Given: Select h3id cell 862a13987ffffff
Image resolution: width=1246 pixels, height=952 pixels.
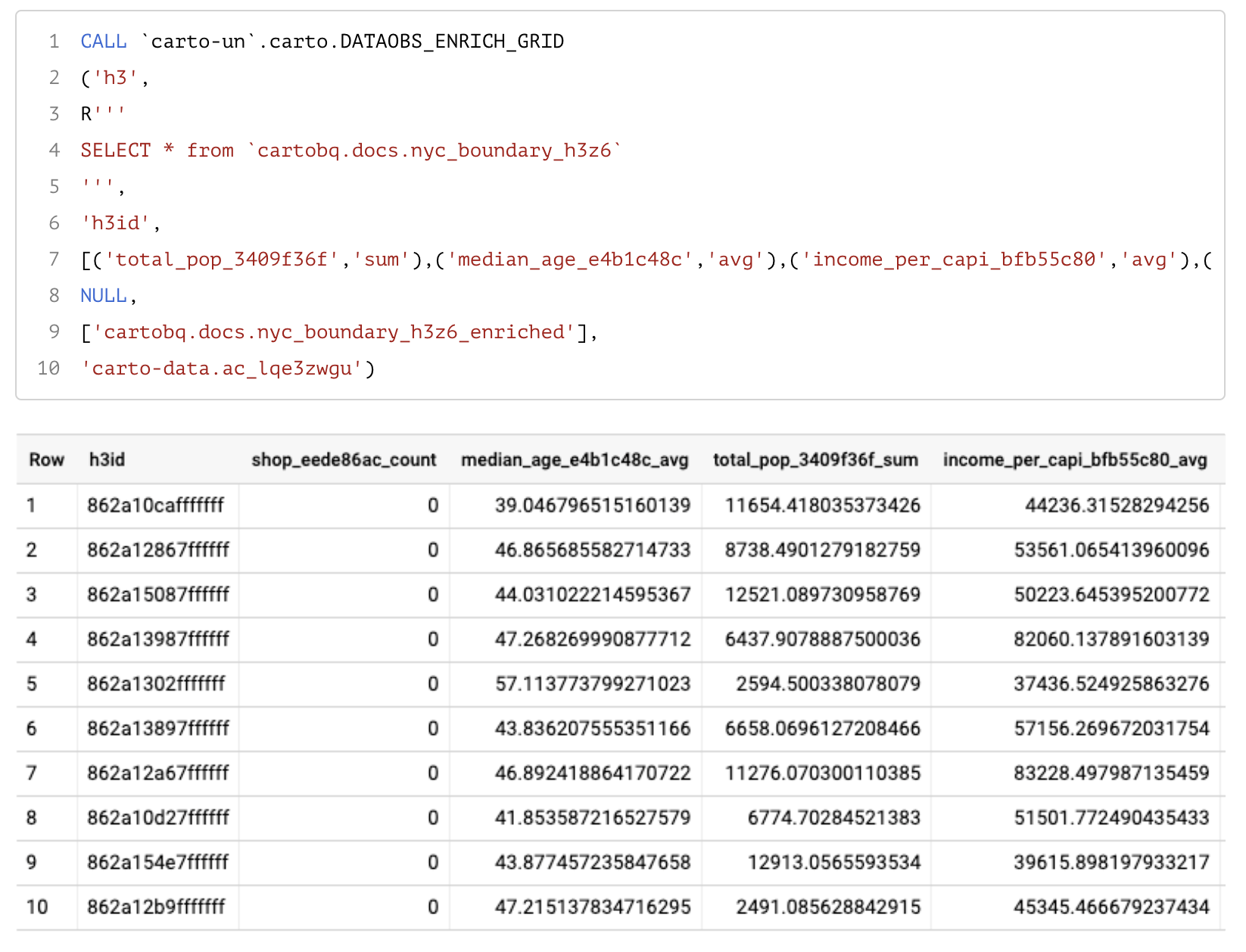Looking at the screenshot, I should coord(157,639).
